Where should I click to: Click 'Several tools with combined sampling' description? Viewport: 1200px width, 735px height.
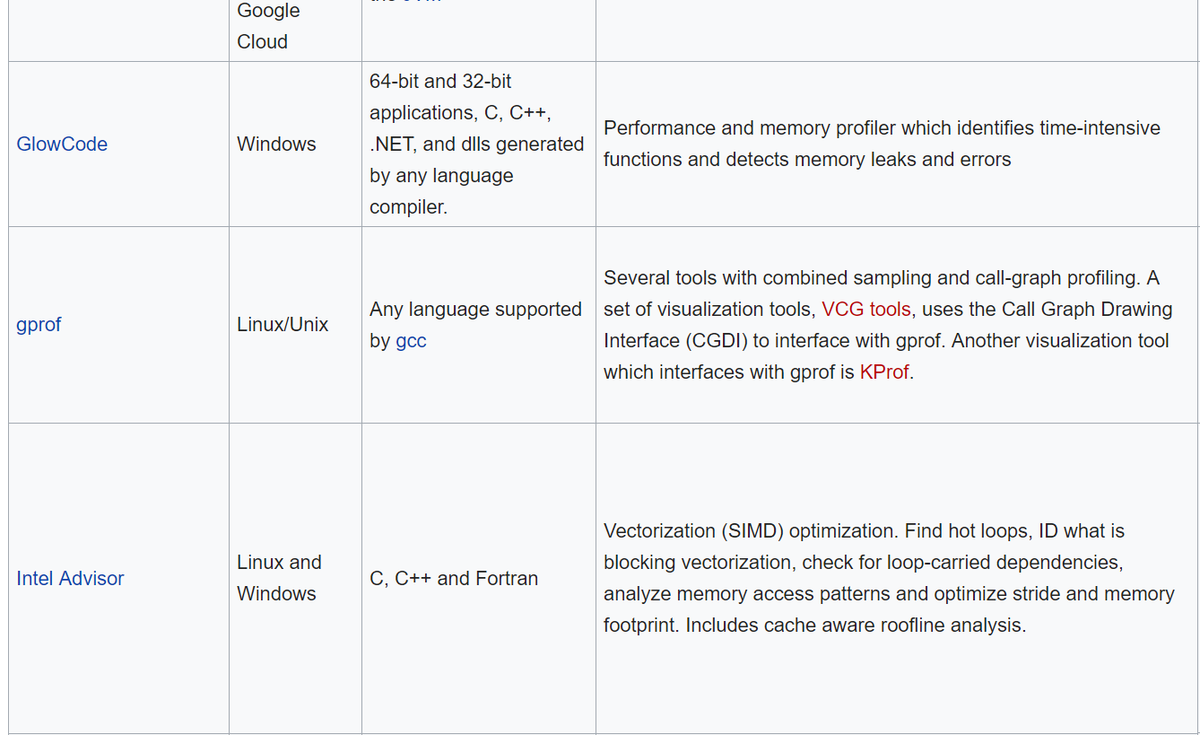[888, 325]
